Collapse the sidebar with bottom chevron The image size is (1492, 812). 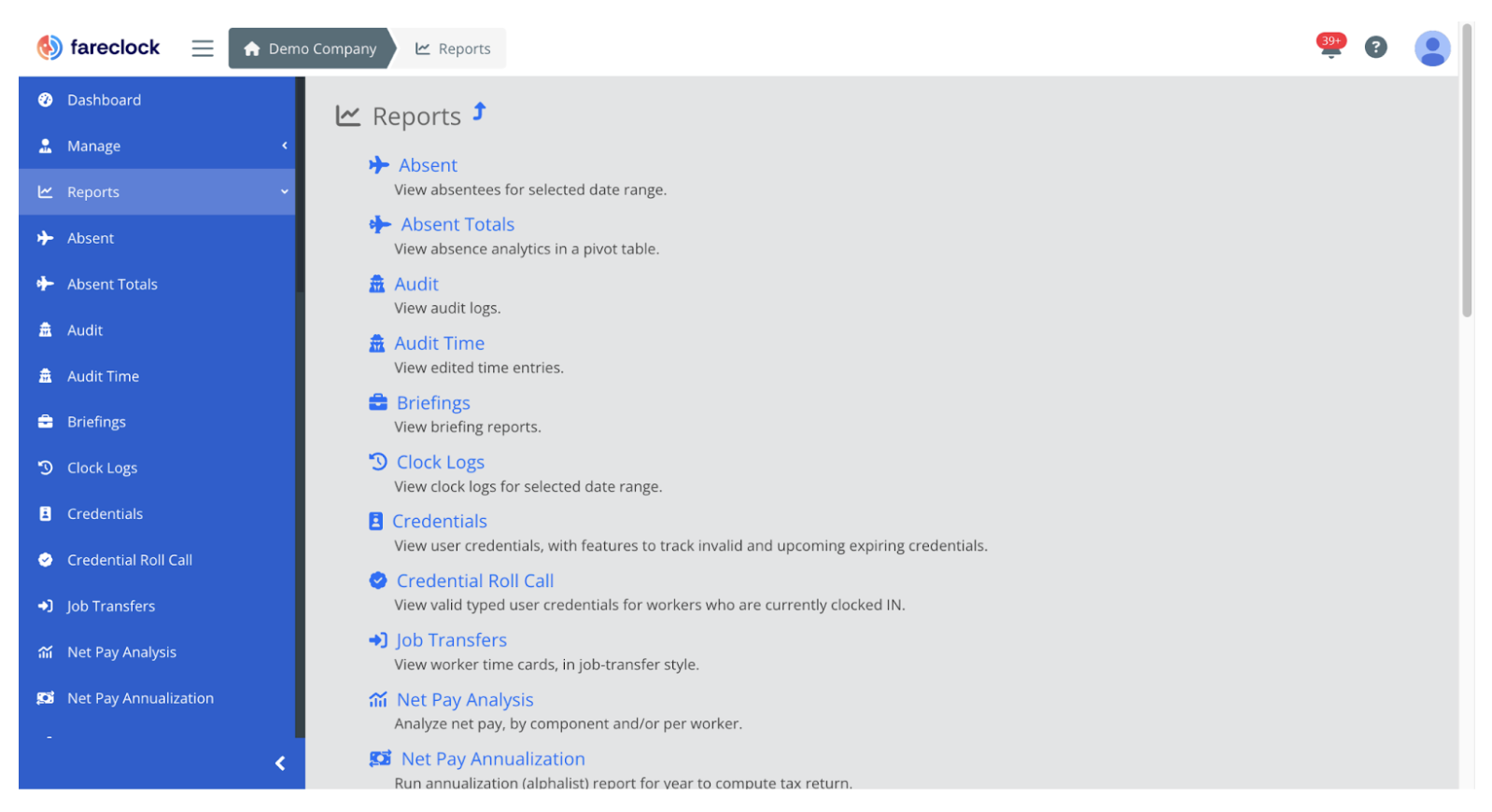coord(280,763)
